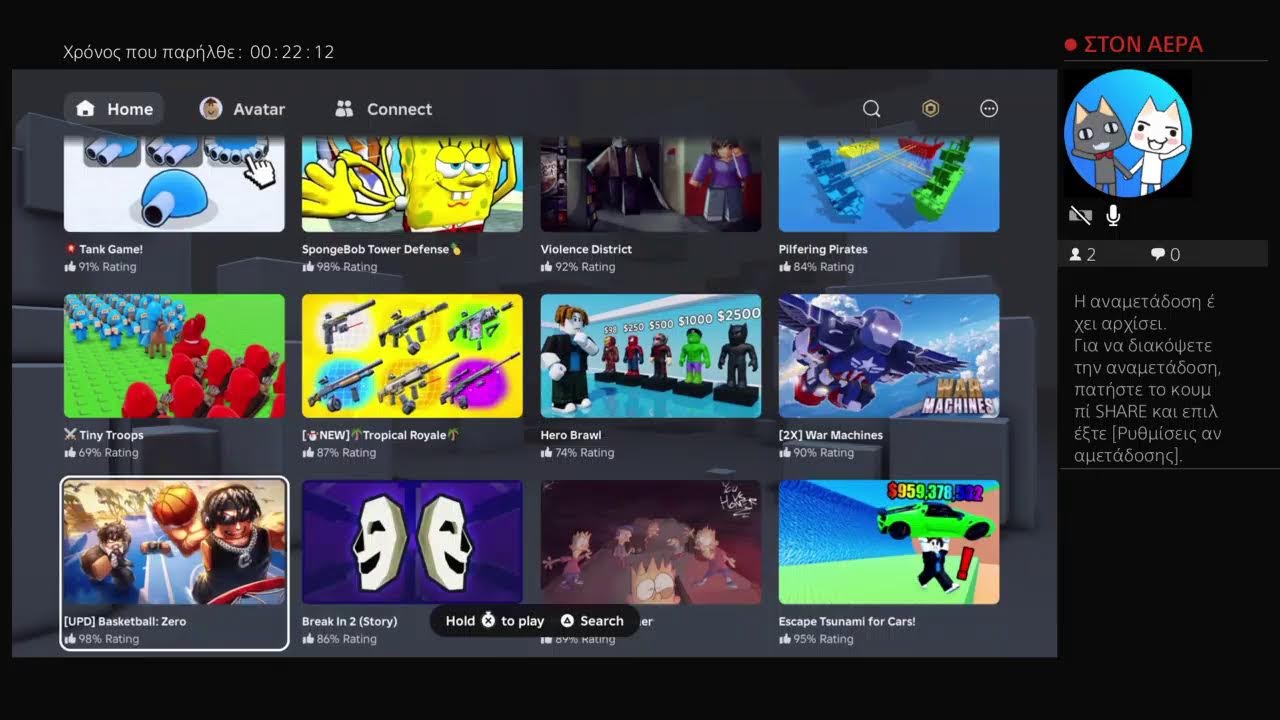
Task: Click the "Pilfering Pirates" title text
Action: coord(823,249)
